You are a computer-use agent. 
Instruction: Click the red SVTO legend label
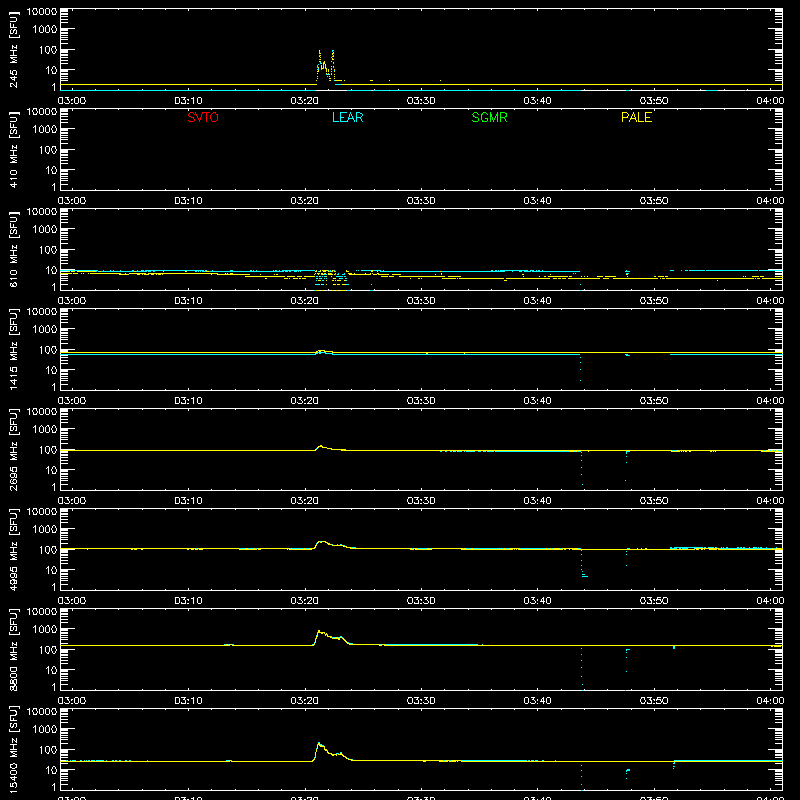(x=203, y=117)
